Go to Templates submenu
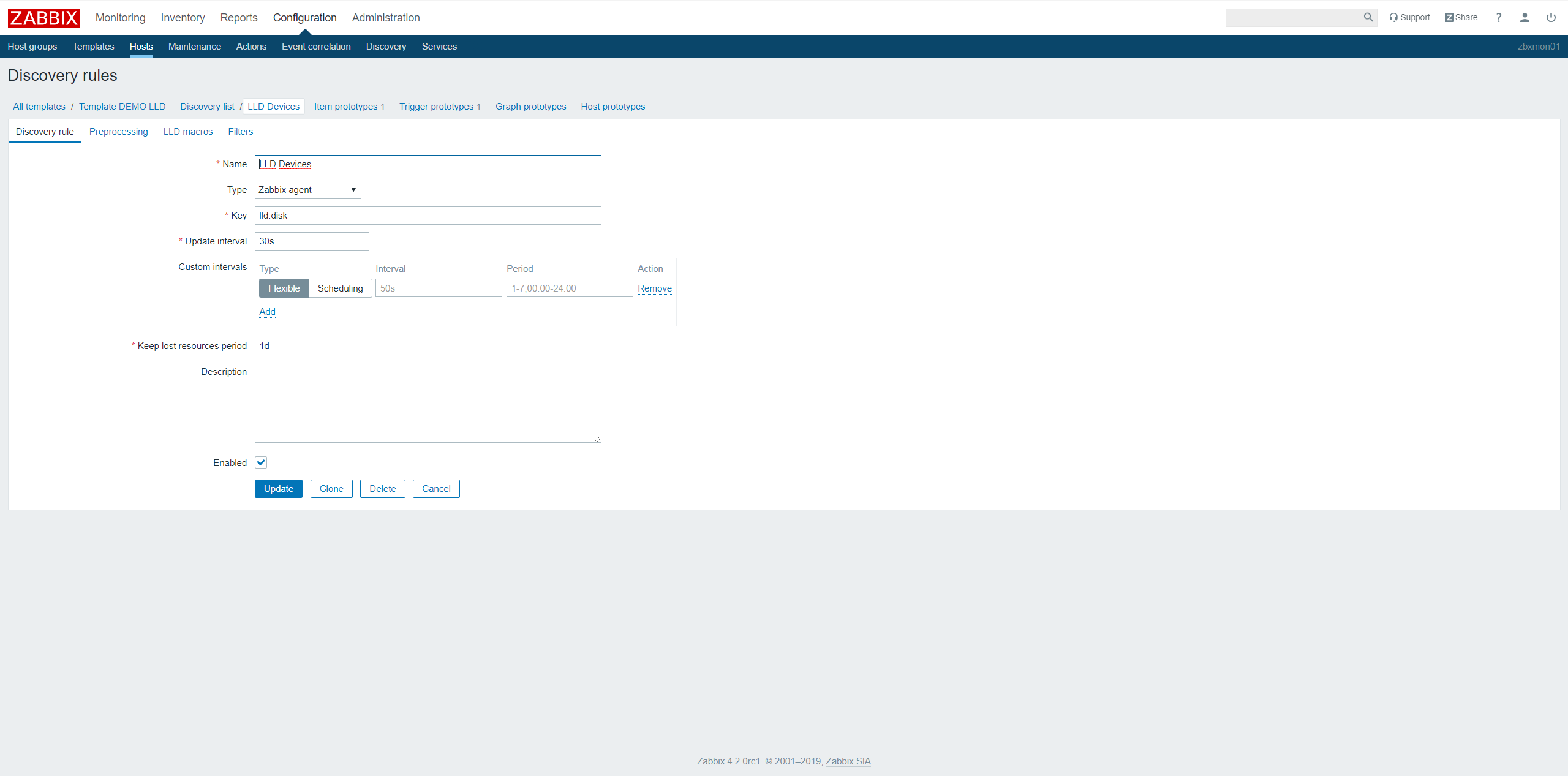This screenshot has height=776, width=1568. [94, 47]
